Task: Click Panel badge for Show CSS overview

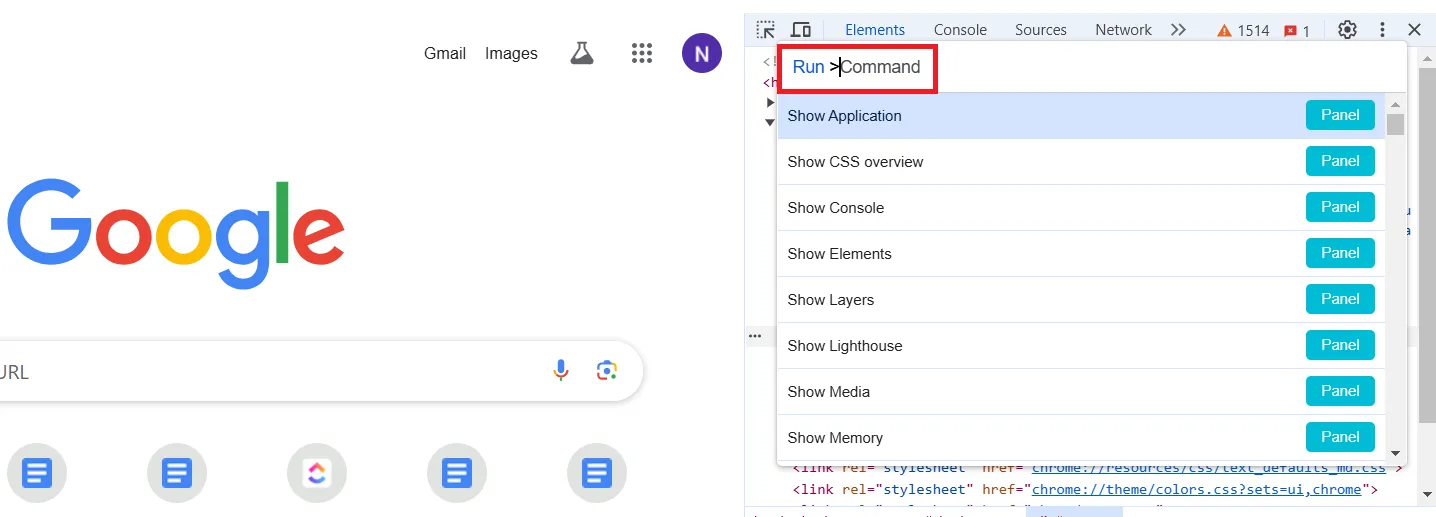Action: (x=1340, y=161)
